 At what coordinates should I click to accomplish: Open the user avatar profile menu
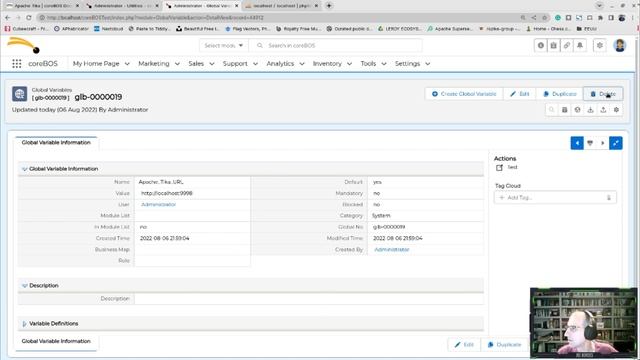(x=620, y=45)
